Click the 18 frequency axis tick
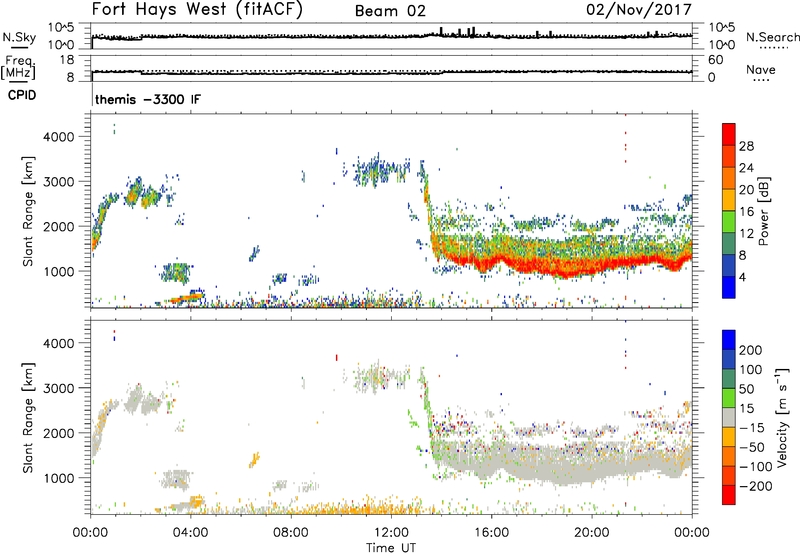 (68, 60)
